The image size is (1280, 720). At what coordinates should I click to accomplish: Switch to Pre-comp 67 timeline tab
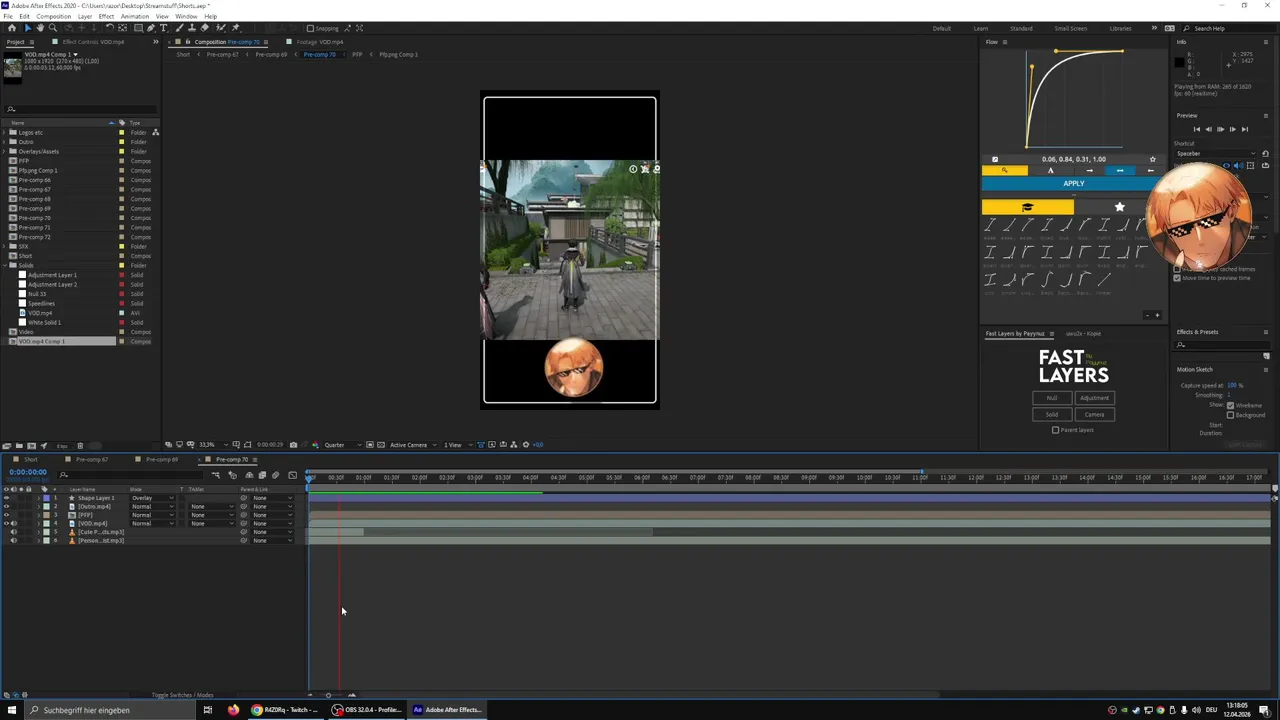(92, 459)
